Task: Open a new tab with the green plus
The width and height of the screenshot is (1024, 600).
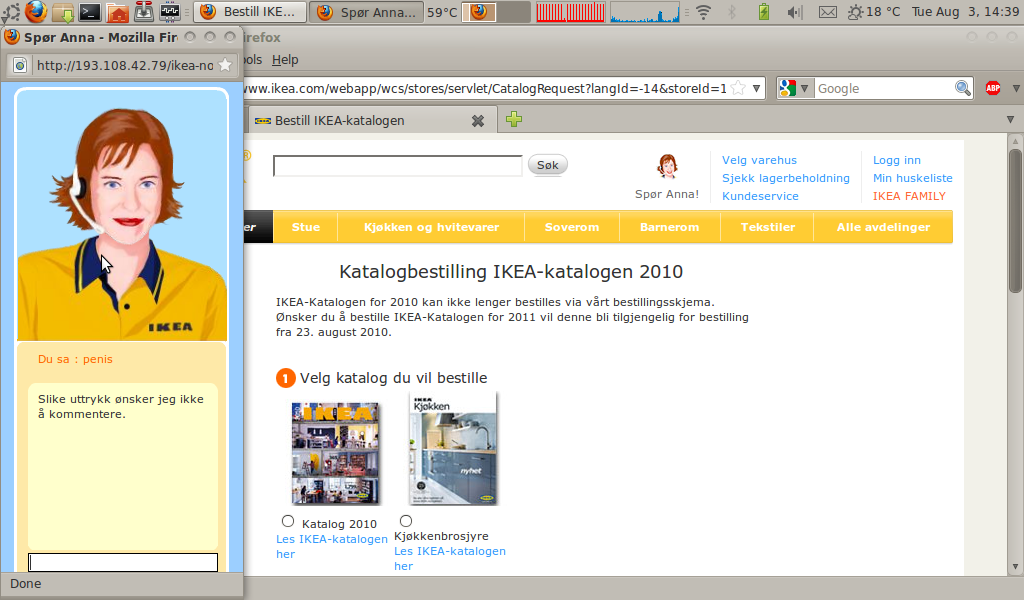Action: click(x=514, y=119)
